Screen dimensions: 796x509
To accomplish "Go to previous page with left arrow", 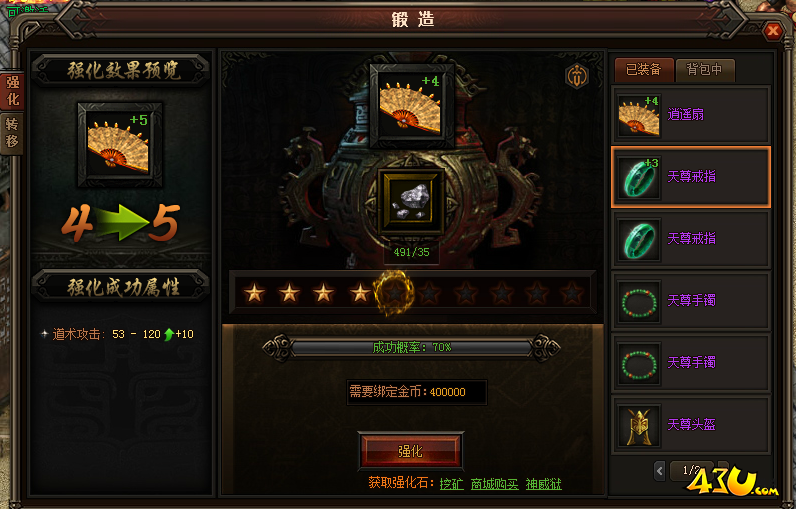I will [659, 471].
